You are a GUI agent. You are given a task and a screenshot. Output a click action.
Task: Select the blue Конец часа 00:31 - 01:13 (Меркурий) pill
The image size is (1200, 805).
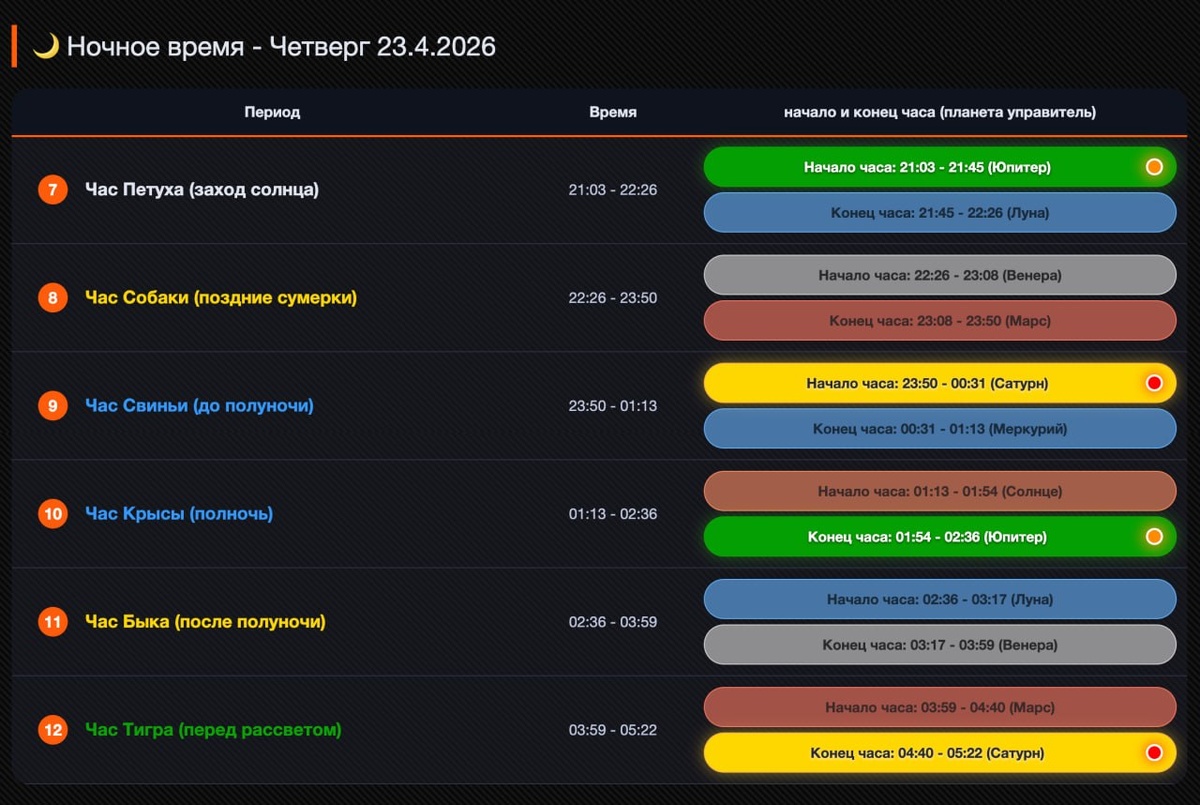pos(940,429)
